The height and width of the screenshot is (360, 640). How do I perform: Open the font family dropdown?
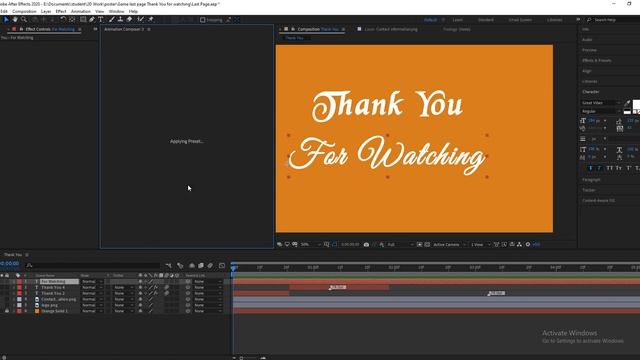point(600,103)
